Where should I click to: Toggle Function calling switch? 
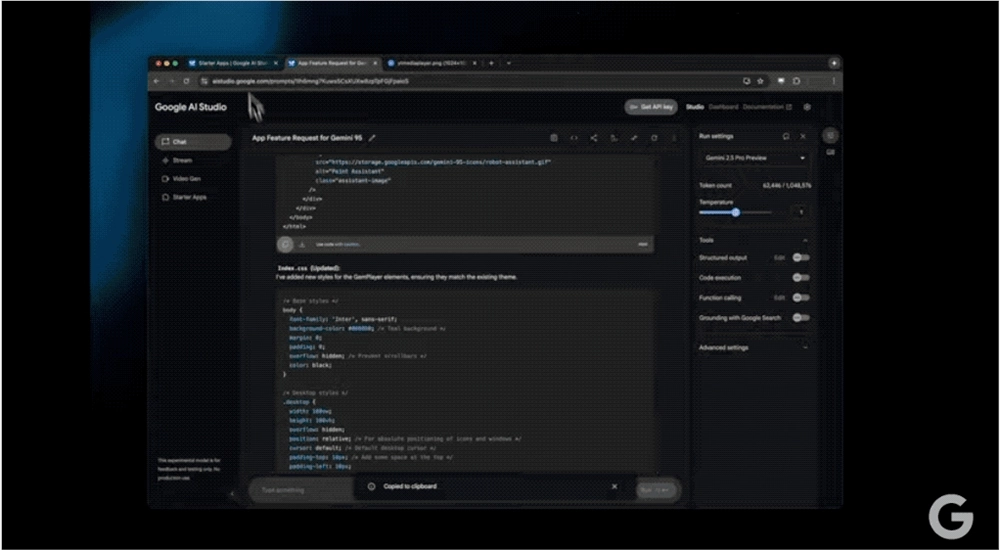(x=801, y=297)
